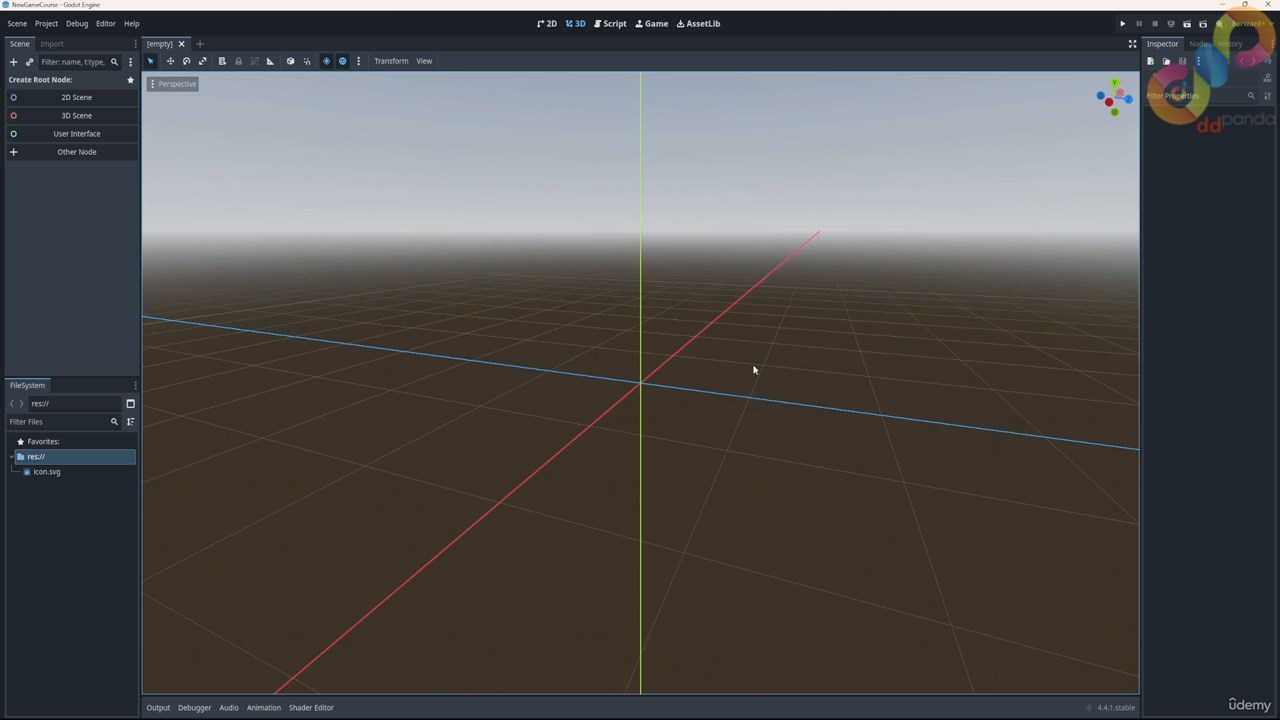The height and width of the screenshot is (720, 1280).
Task: Toggle distraction-free mode
Action: (x=1132, y=44)
